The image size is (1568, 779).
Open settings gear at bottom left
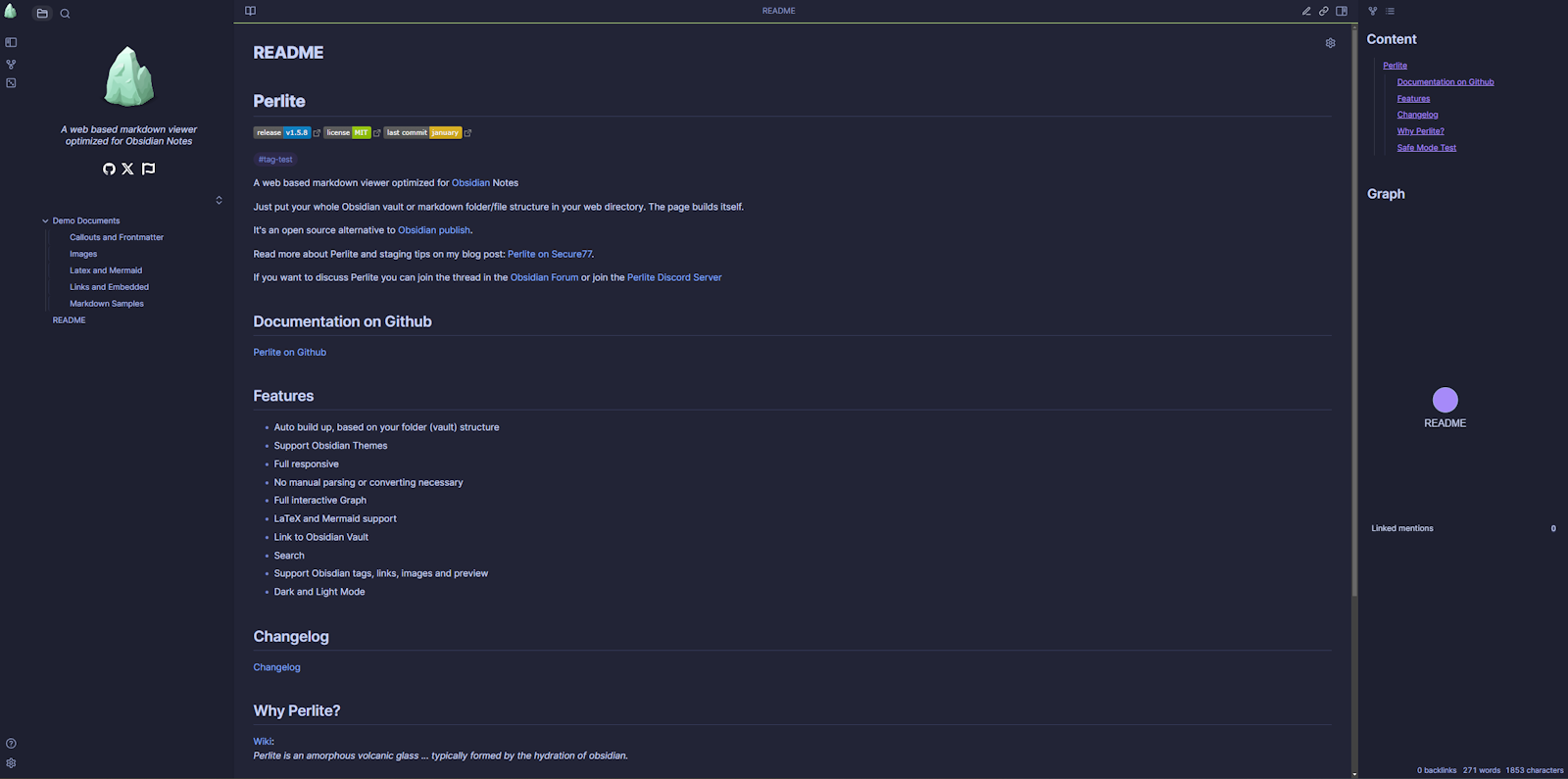11,763
